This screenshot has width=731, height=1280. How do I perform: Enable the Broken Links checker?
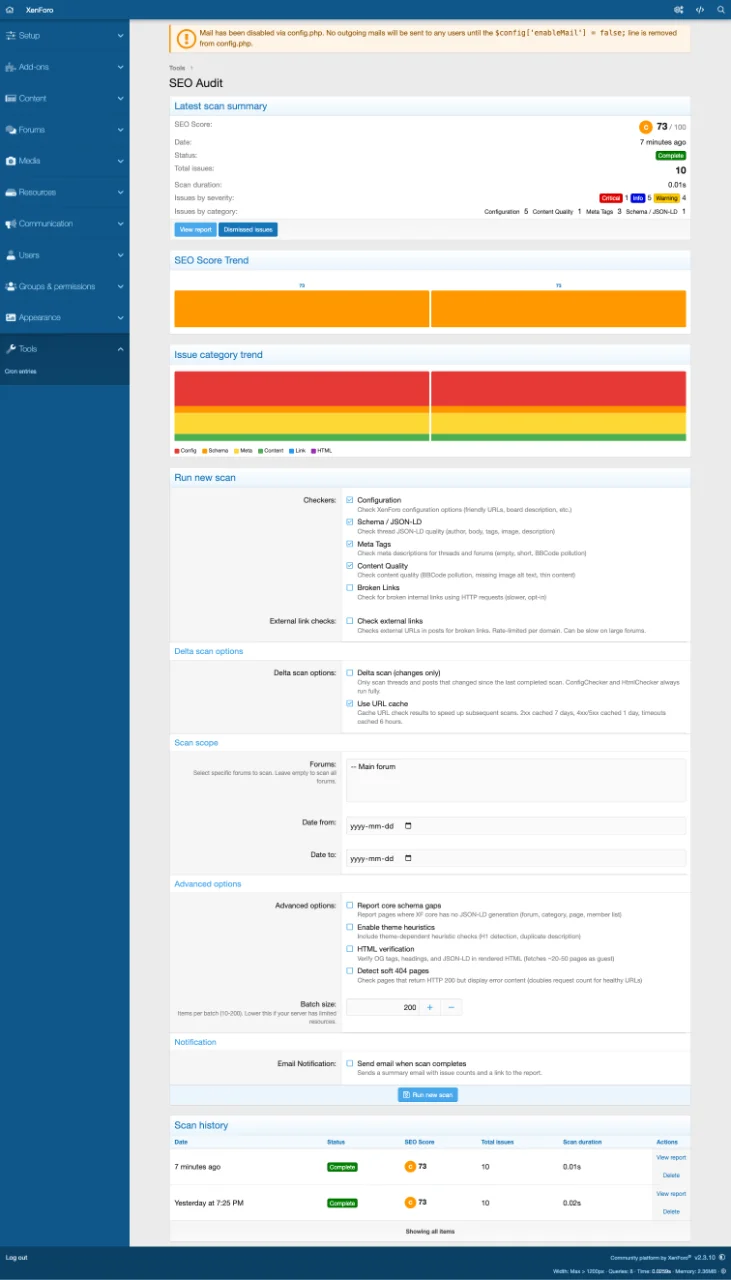[350, 588]
